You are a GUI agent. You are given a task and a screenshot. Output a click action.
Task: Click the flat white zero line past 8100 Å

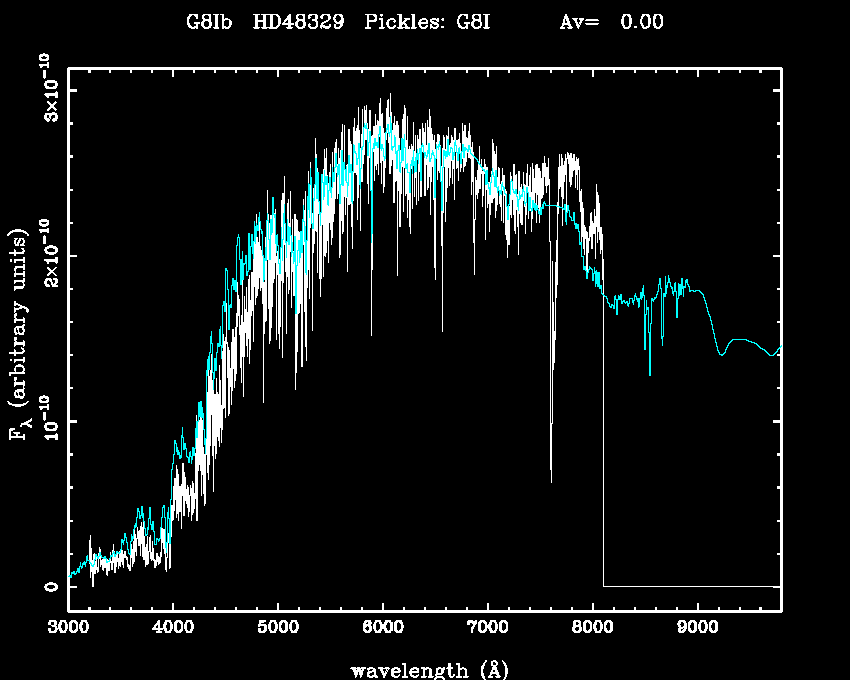coord(690,586)
